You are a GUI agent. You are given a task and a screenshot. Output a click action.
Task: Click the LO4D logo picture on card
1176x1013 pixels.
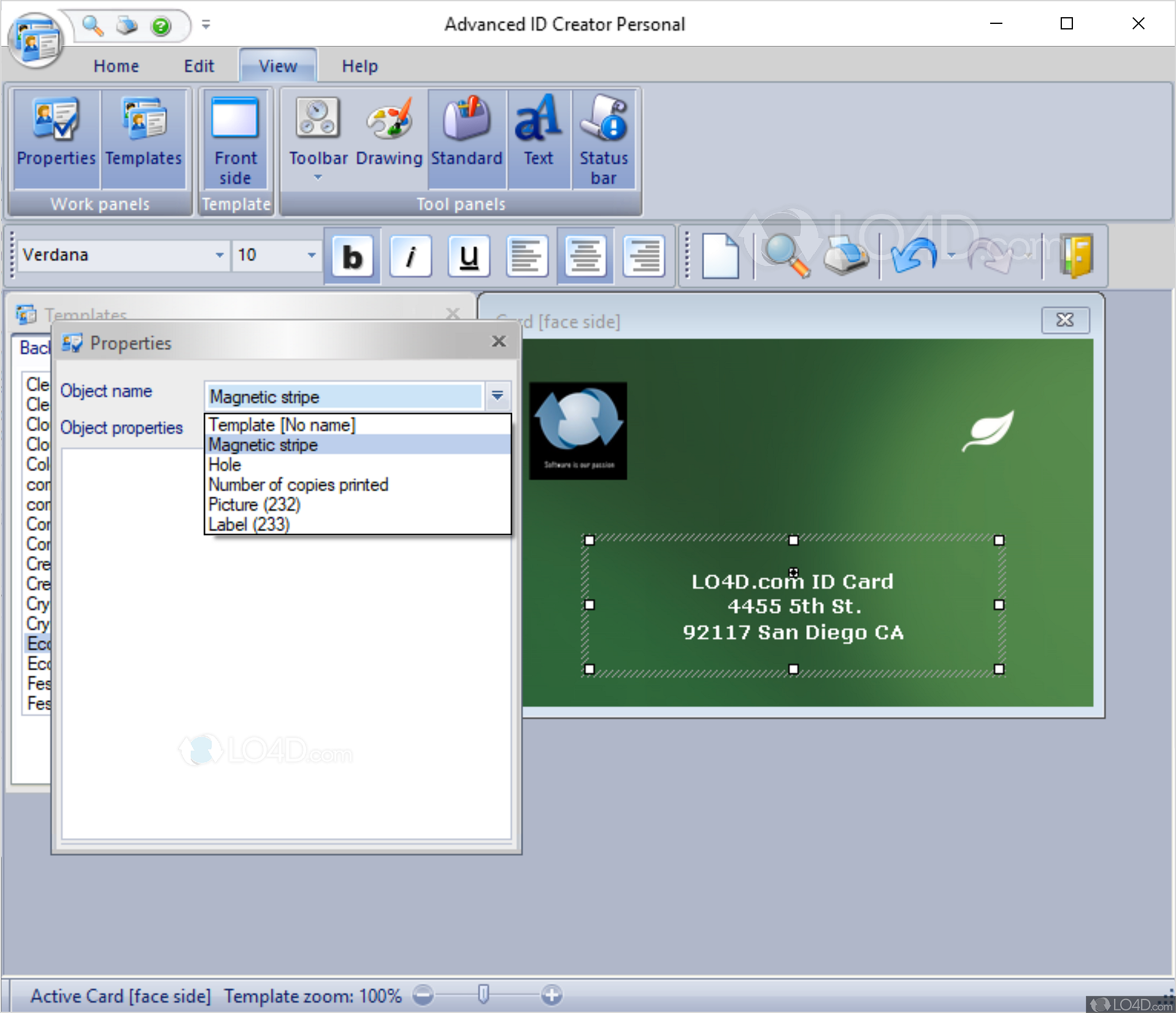[578, 430]
